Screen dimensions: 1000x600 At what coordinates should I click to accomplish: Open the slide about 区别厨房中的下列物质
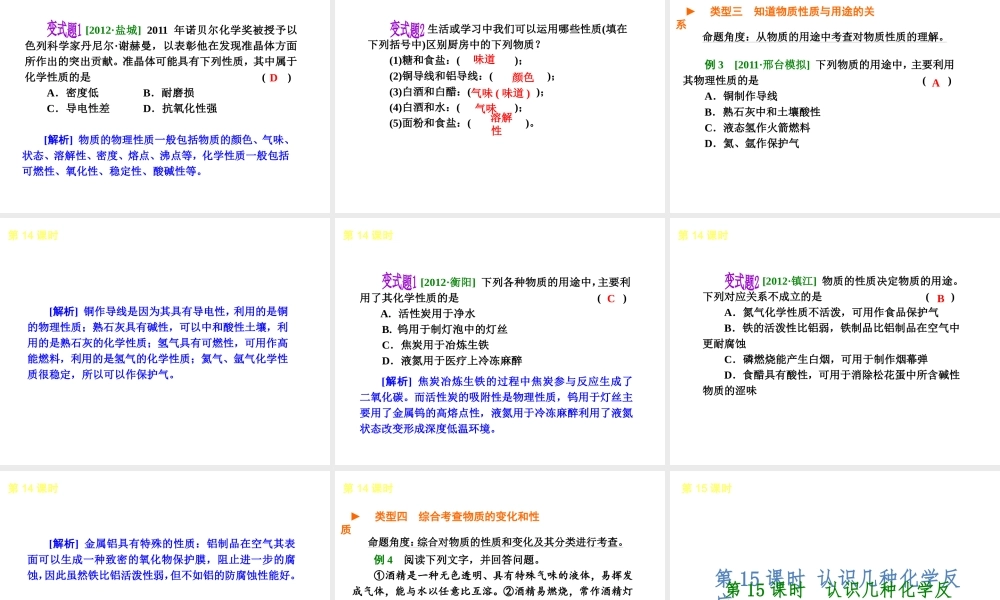[x=499, y=106]
